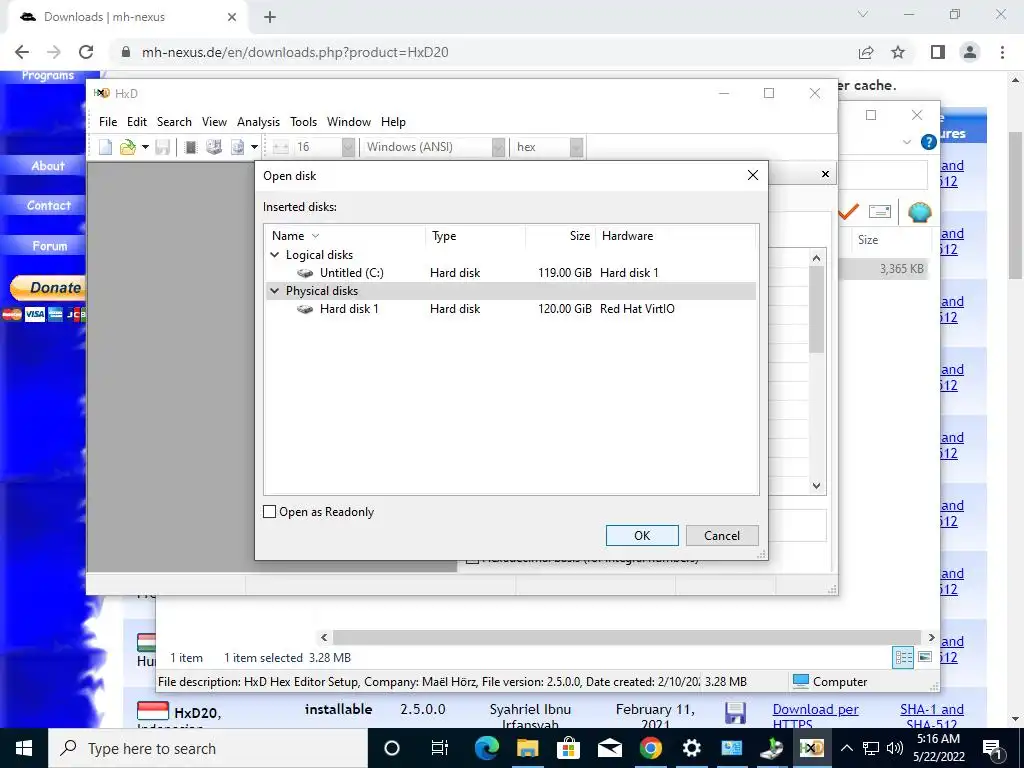Open the Analysis menu in HxD
This screenshot has height=768, width=1024.
pyautogui.click(x=258, y=121)
